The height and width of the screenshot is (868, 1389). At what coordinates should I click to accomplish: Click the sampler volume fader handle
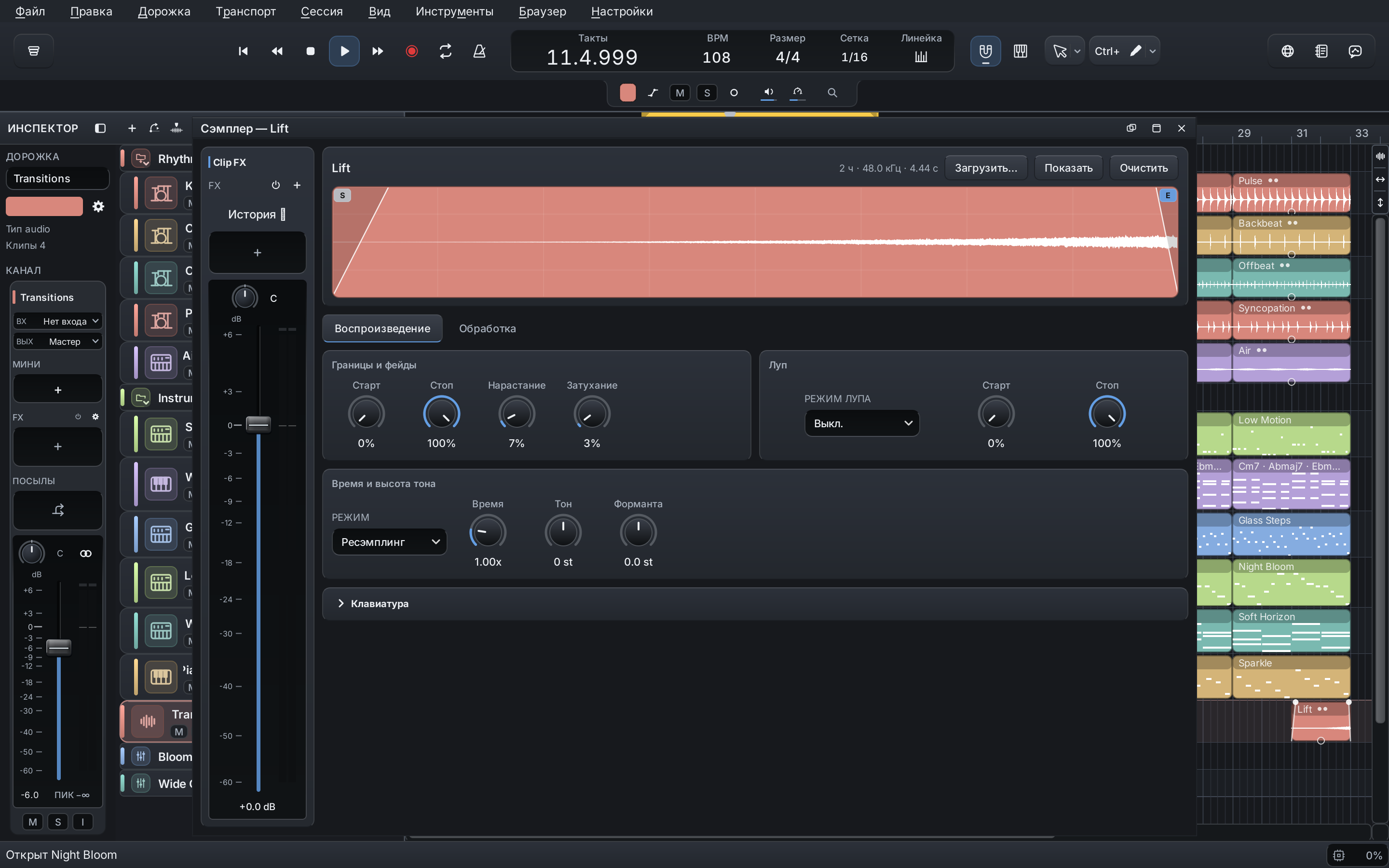(259, 424)
